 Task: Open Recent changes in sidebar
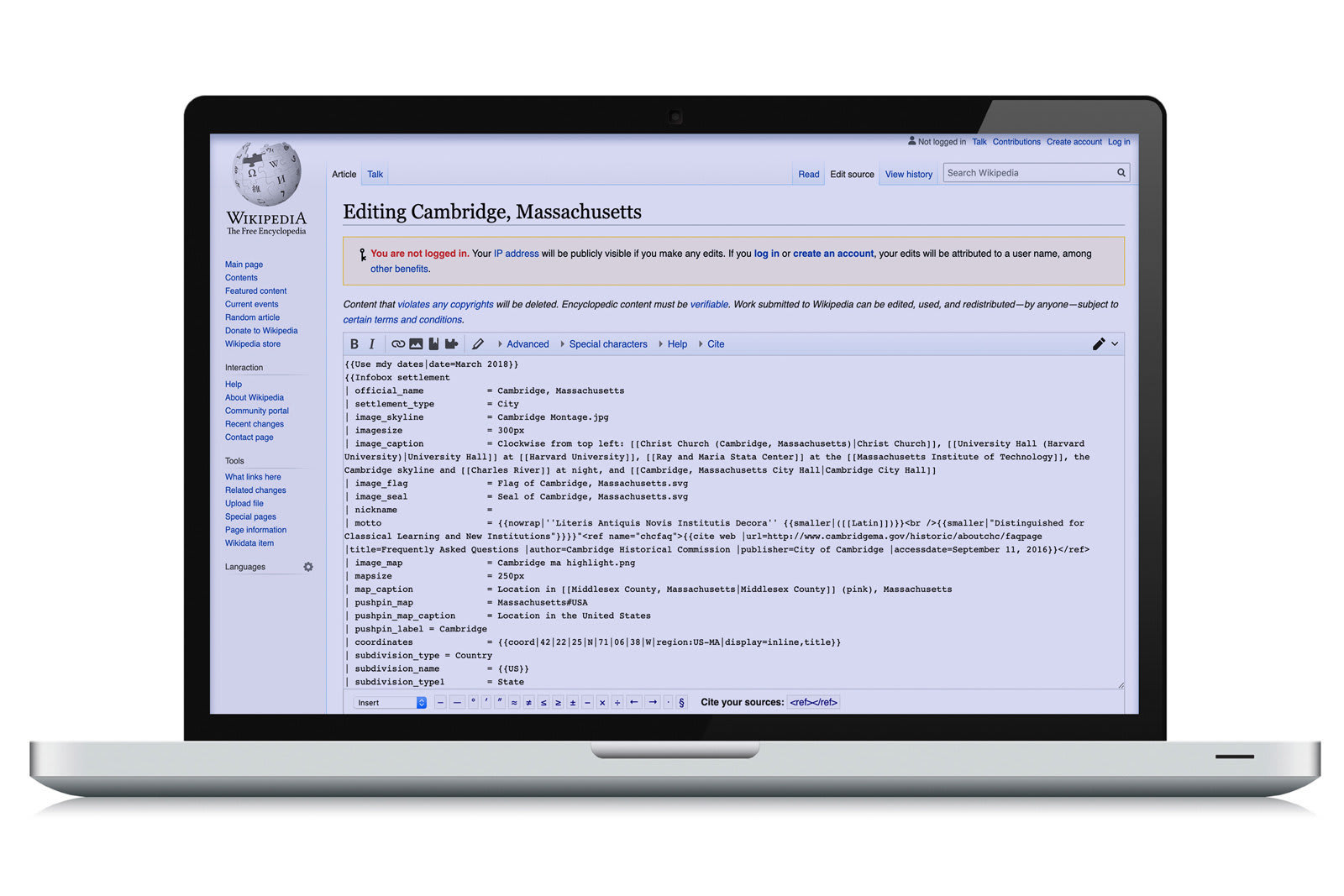(x=255, y=424)
